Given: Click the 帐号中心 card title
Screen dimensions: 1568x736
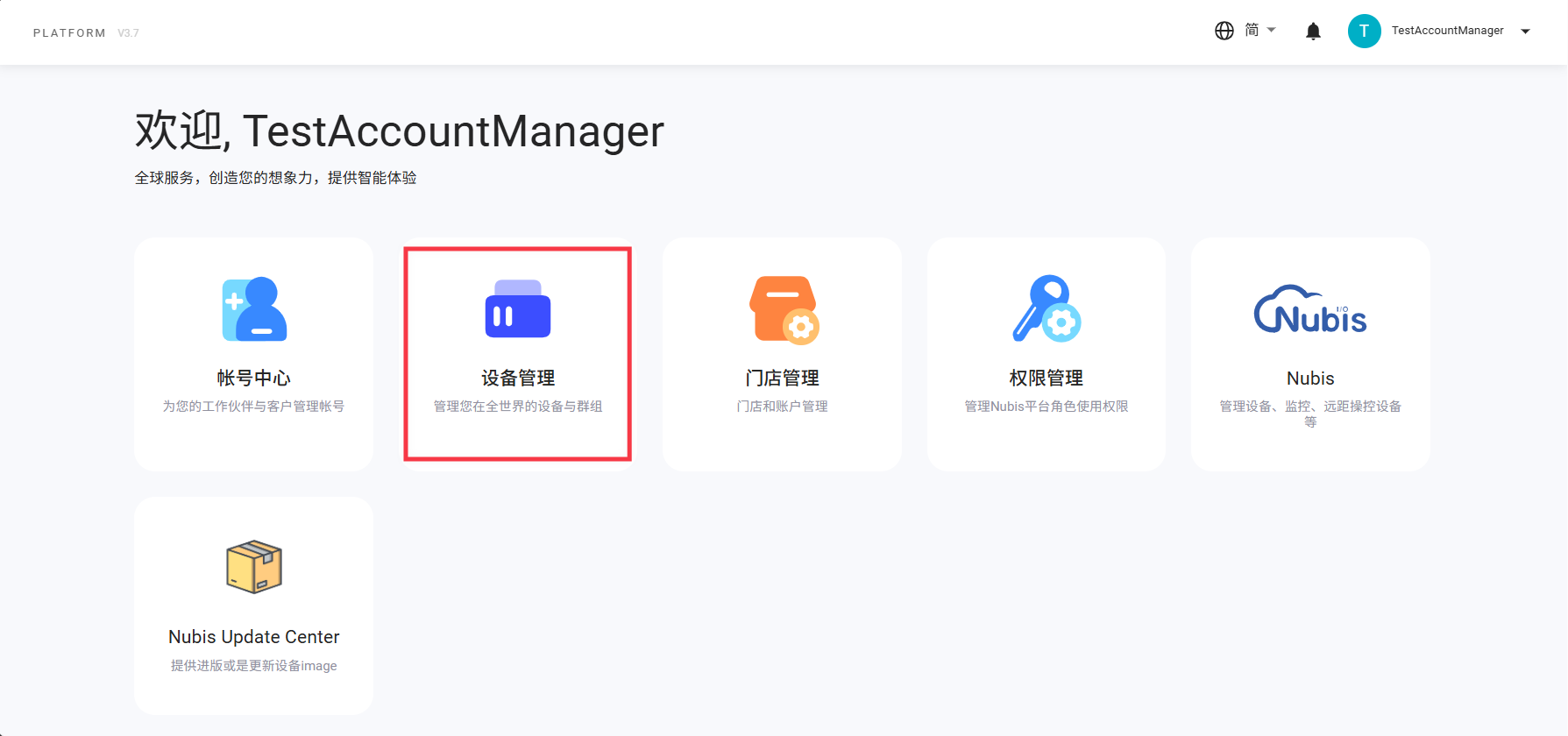Looking at the screenshot, I should coord(254,378).
